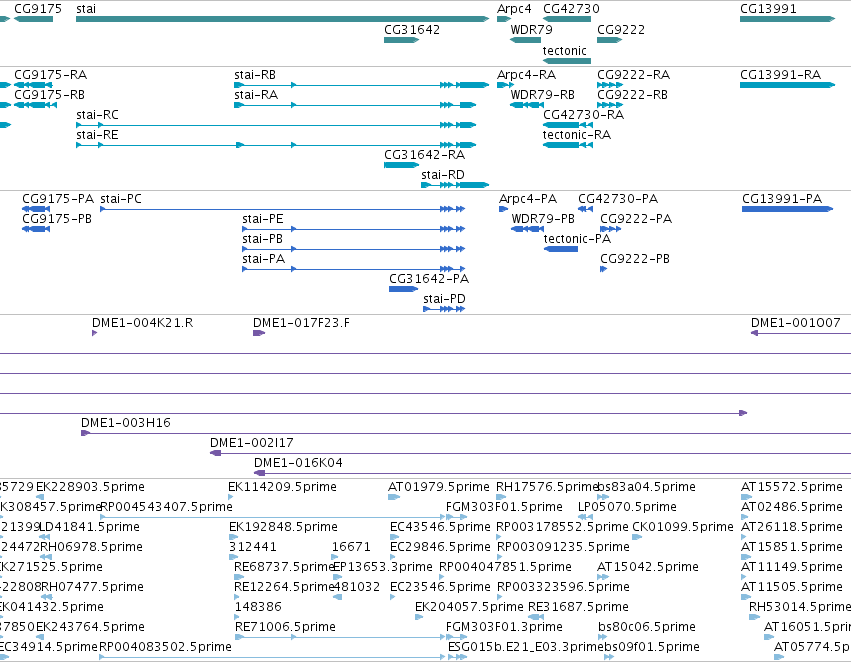Click the CG42730-RA transcript label
The height and width of the screenshot is (662, 851).
pos(583,114)
